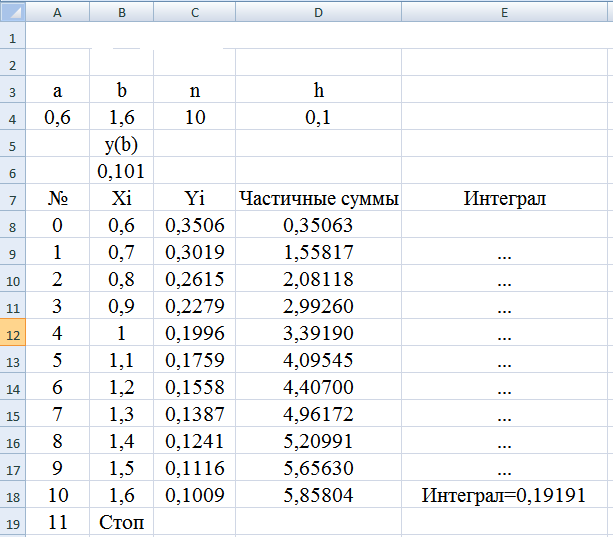613x537 pixels.
Task: Select cell containing 3,39190
Action: pos(319,332)
